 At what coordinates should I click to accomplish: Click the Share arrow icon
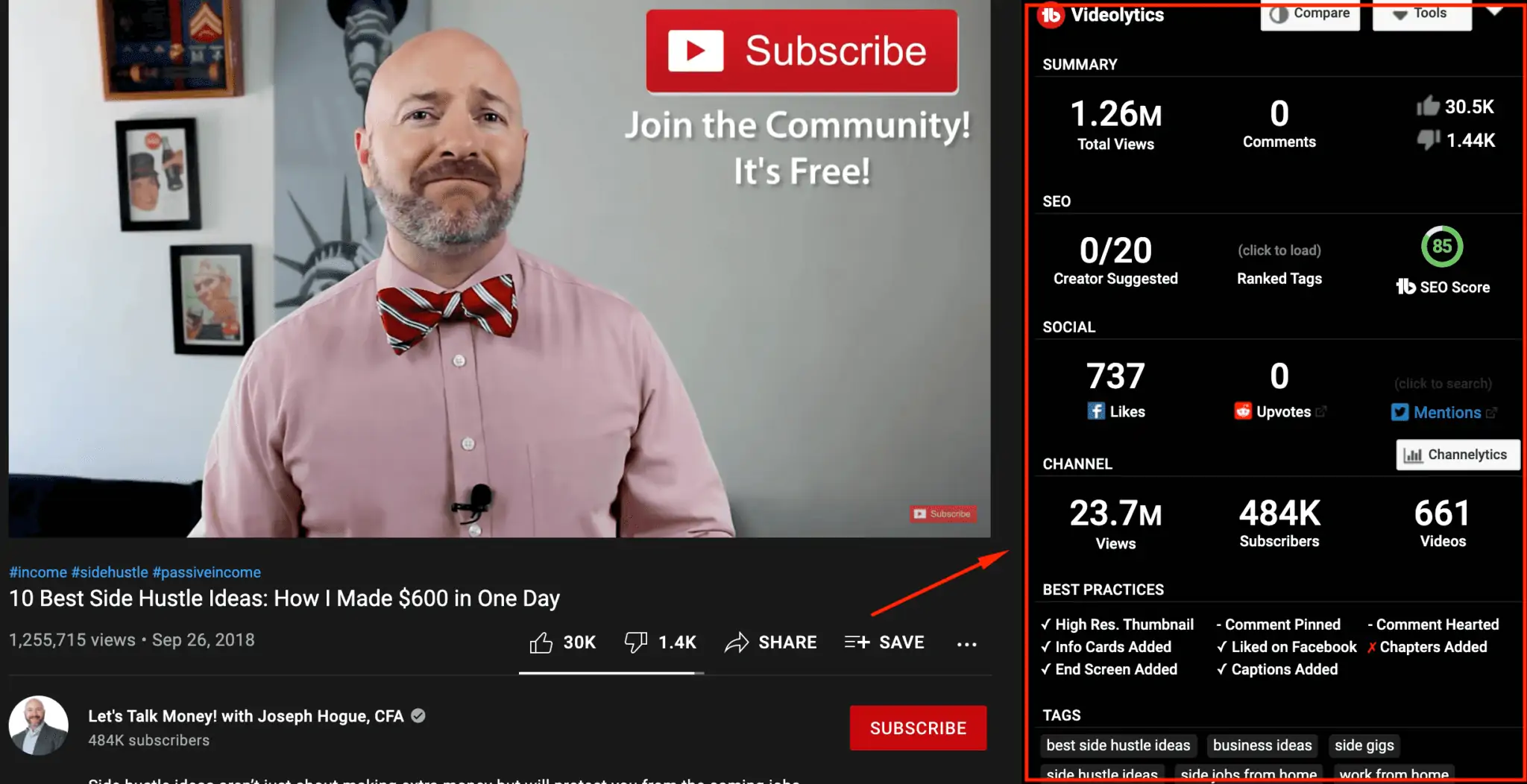(x=737, y=642)
